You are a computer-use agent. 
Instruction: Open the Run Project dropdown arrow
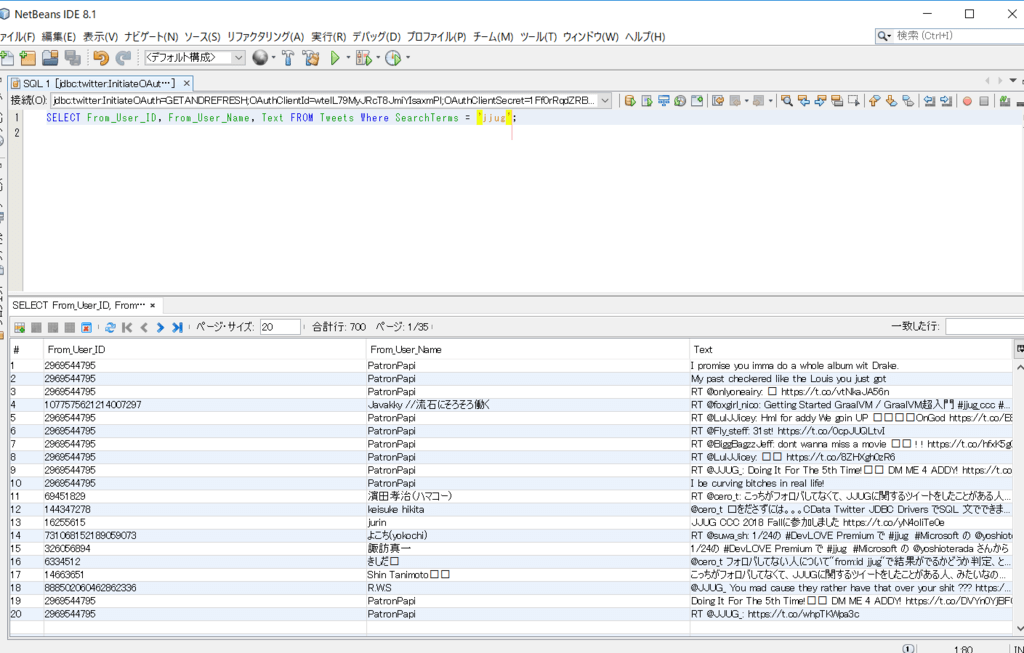point(348,58)
